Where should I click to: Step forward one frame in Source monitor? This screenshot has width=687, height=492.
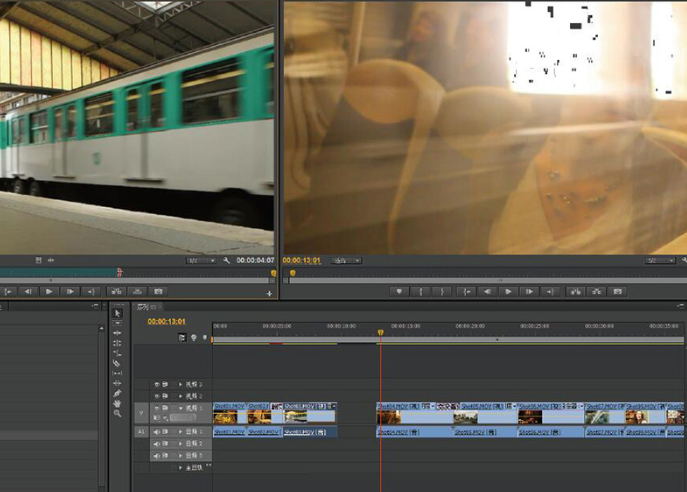coord(70,291)
